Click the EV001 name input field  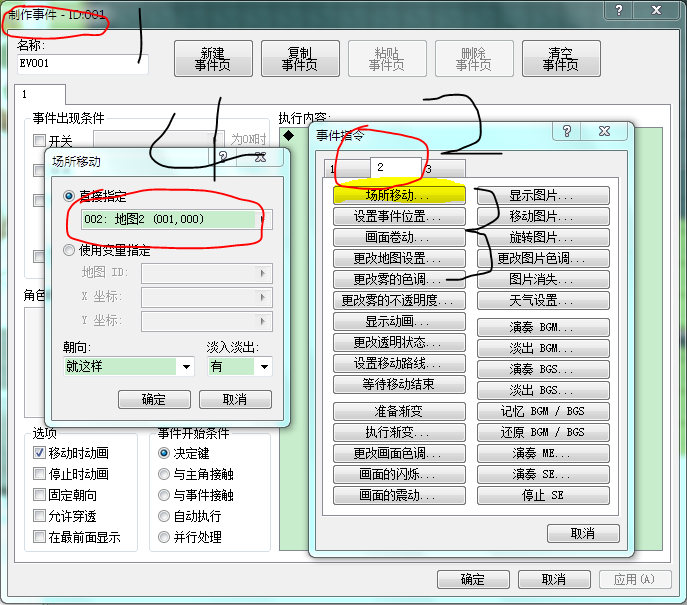(82, 64)
